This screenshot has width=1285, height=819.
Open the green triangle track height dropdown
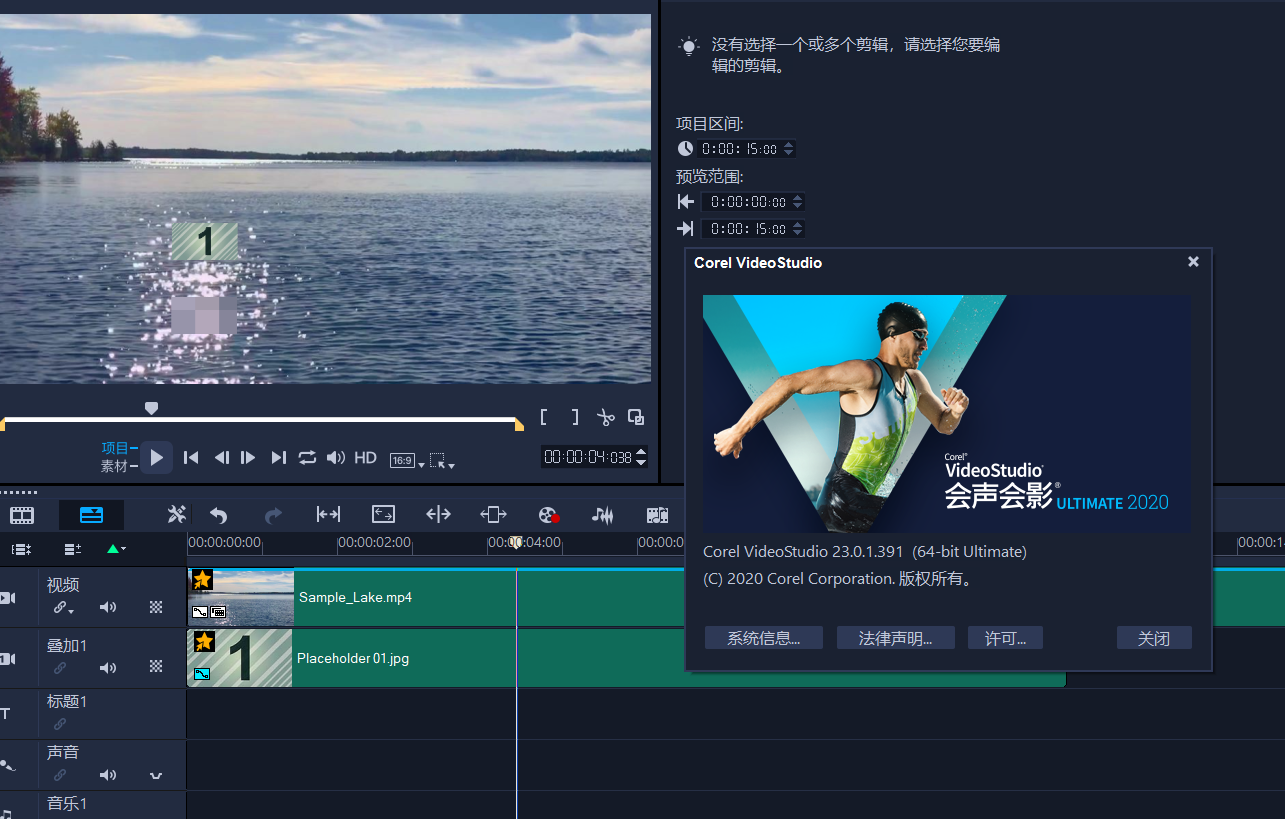point(116,549)
